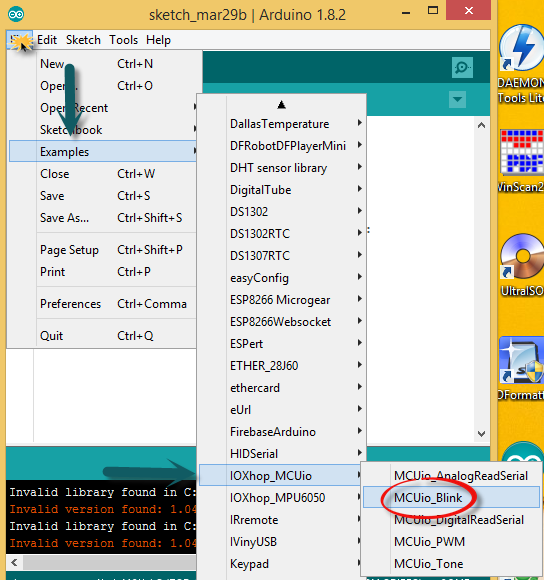Click console horizontal scroll left arrow
The height and width of the screenshot is (580, 544).
(x=14, y=563)
